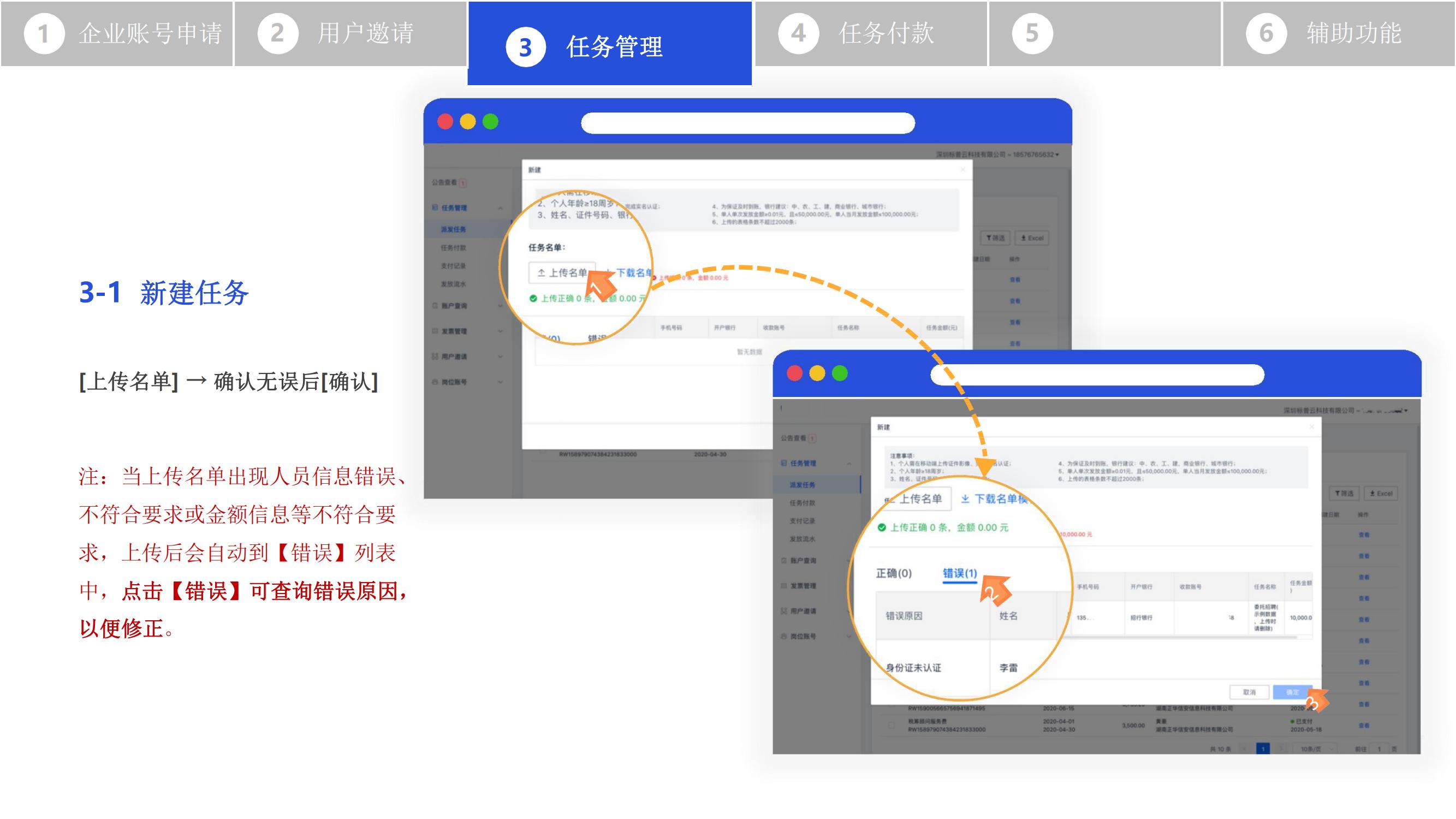1456x819 pixels.
Task: Switch to the 正确(0) tab
Action: tap(893, 573)
